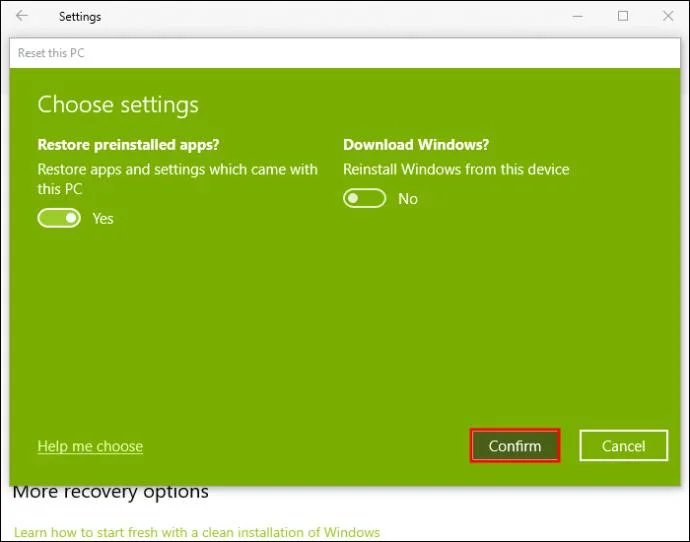Open clean installation of Windows link
This screenshot has height=542, width=690.
(x=197, y=532)
